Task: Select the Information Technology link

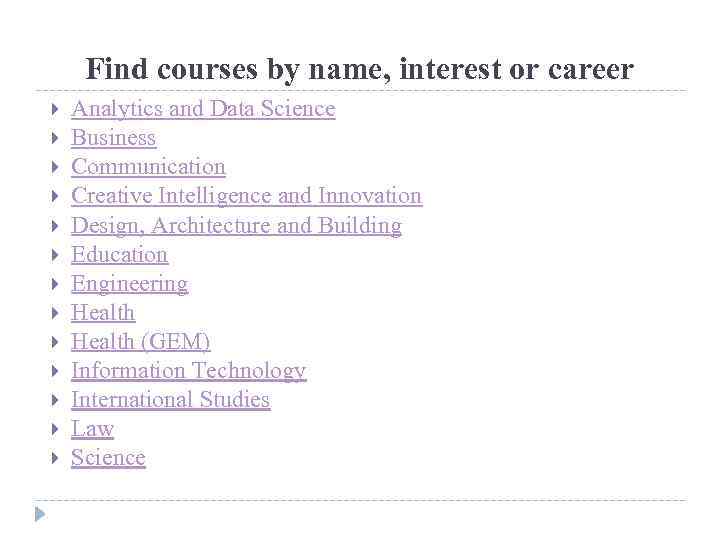Action: (x=188, y=370)
